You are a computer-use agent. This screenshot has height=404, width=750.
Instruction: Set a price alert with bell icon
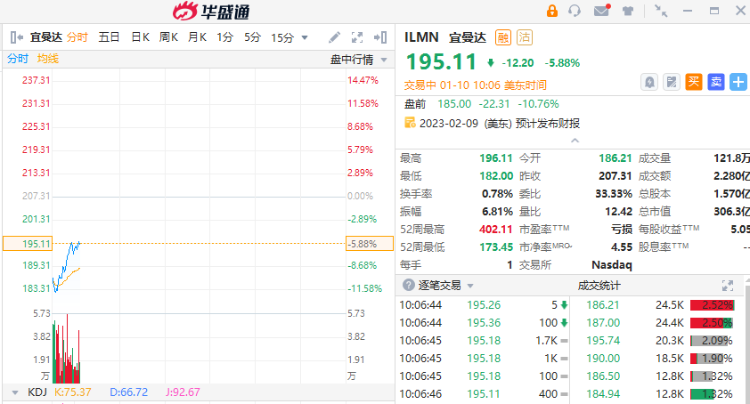point(649,82)
